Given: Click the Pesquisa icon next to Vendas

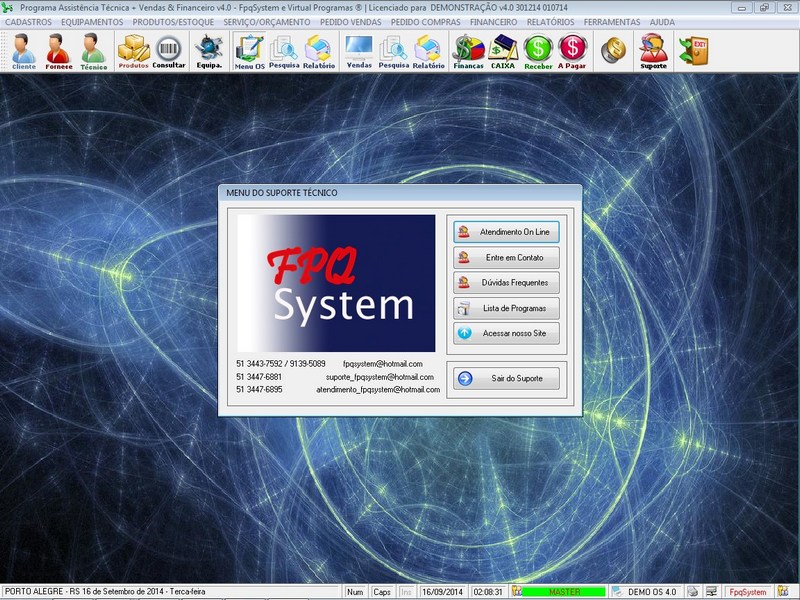Looking at the screenshot, I should point(393,51).
